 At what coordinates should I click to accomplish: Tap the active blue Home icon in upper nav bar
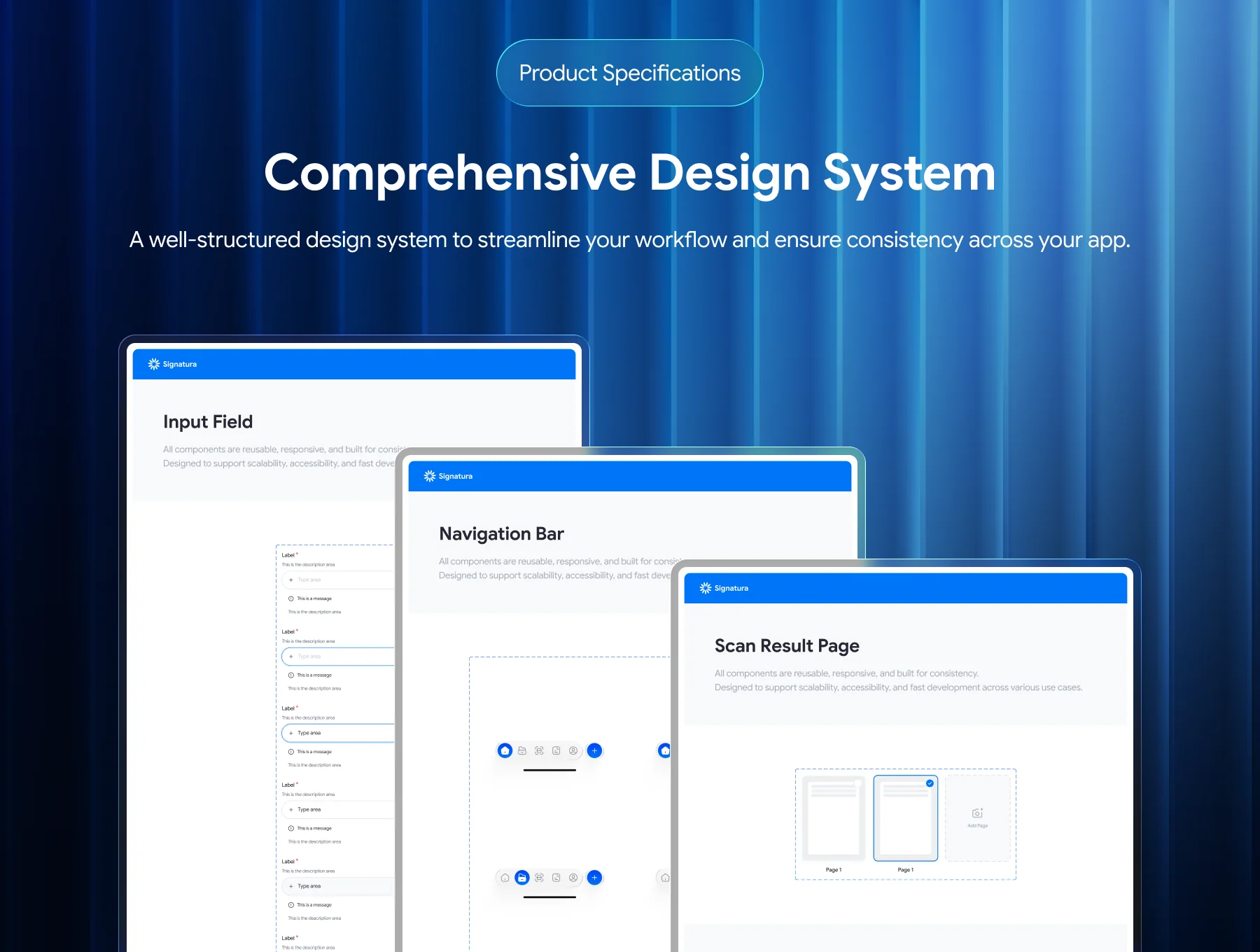[505, 750]
